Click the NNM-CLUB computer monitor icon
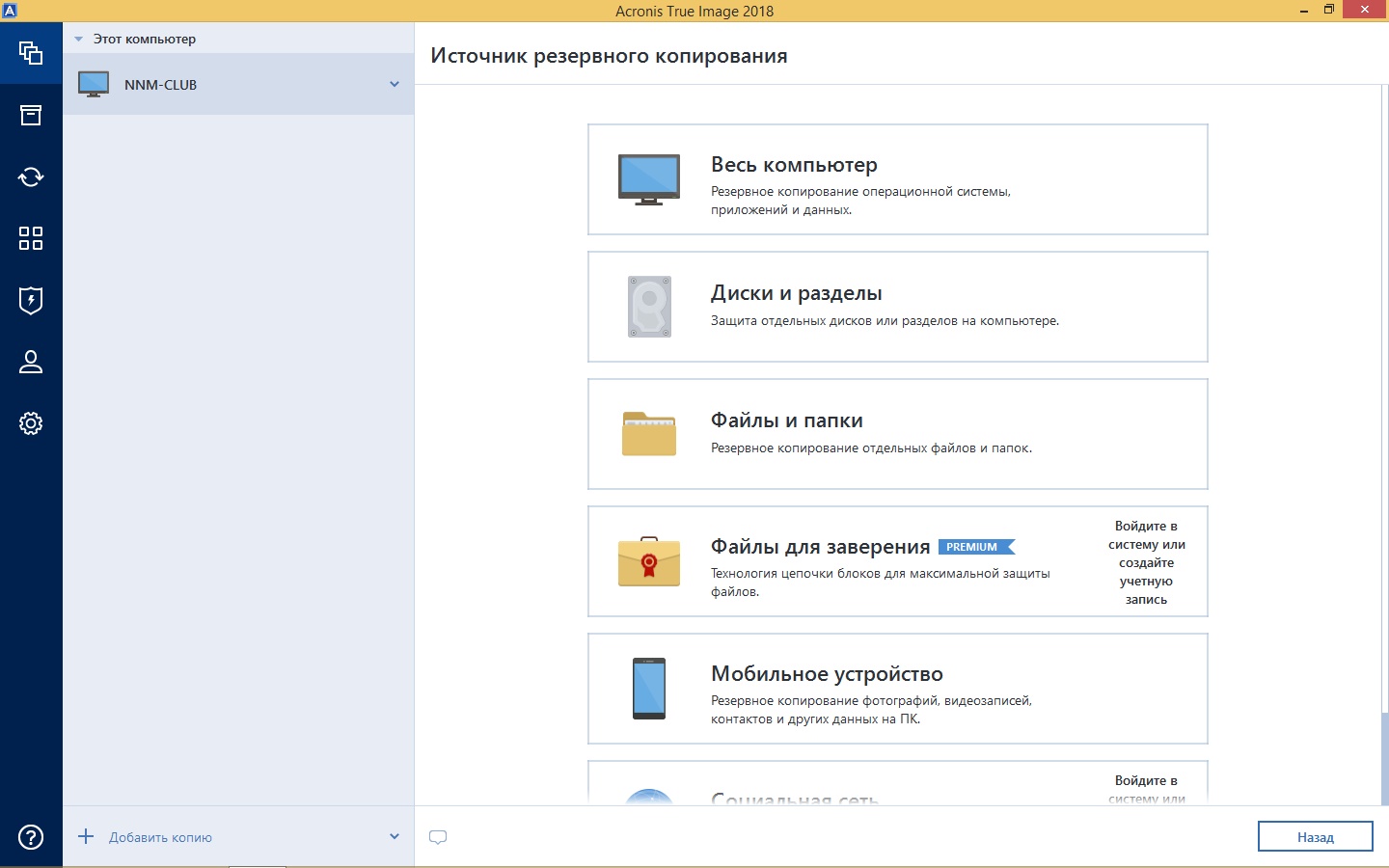1389x868 pixels. (x=94, y=84)
